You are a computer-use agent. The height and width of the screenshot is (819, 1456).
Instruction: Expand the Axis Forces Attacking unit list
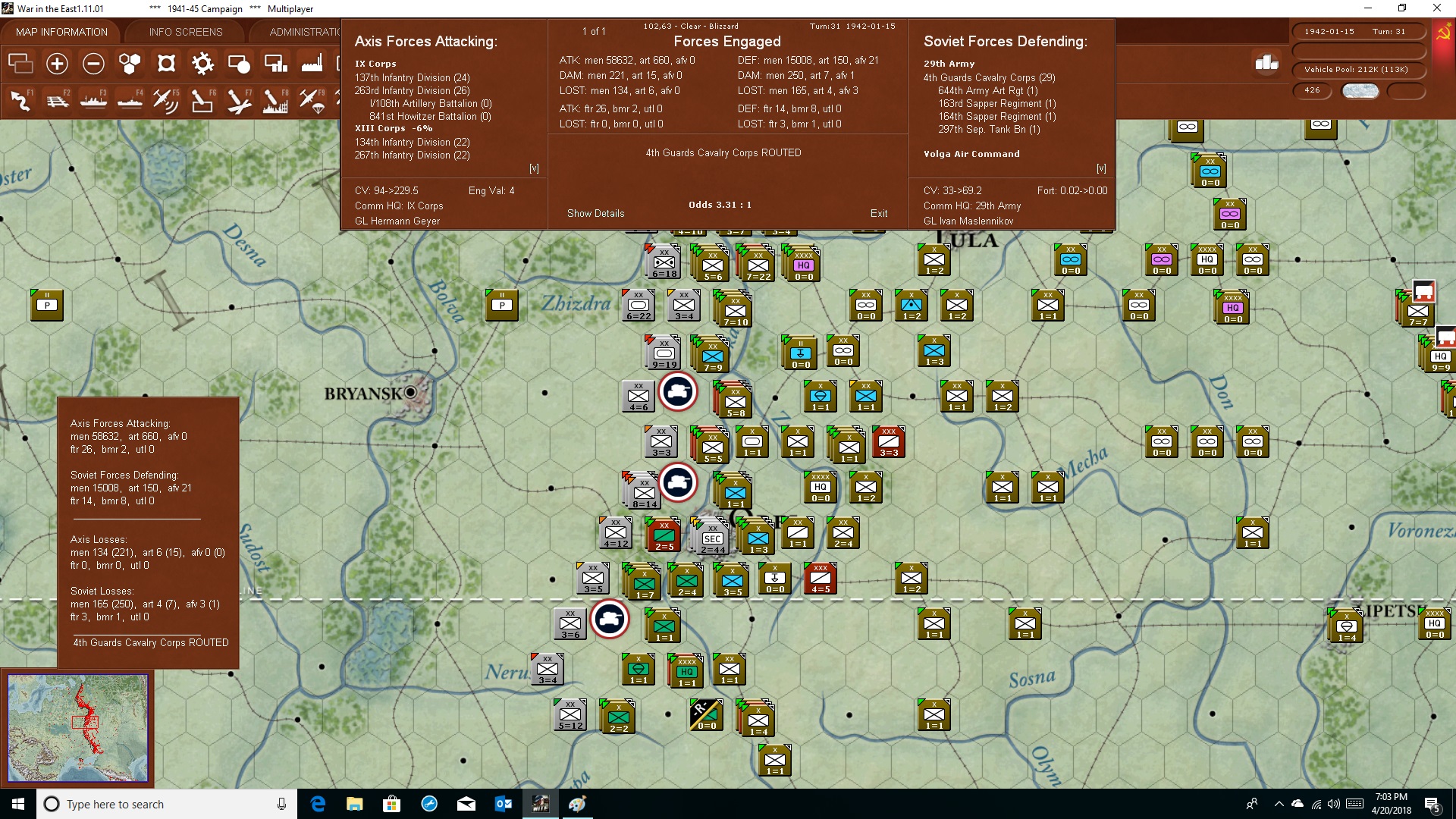pyautogui.click(x=534, y=168)
